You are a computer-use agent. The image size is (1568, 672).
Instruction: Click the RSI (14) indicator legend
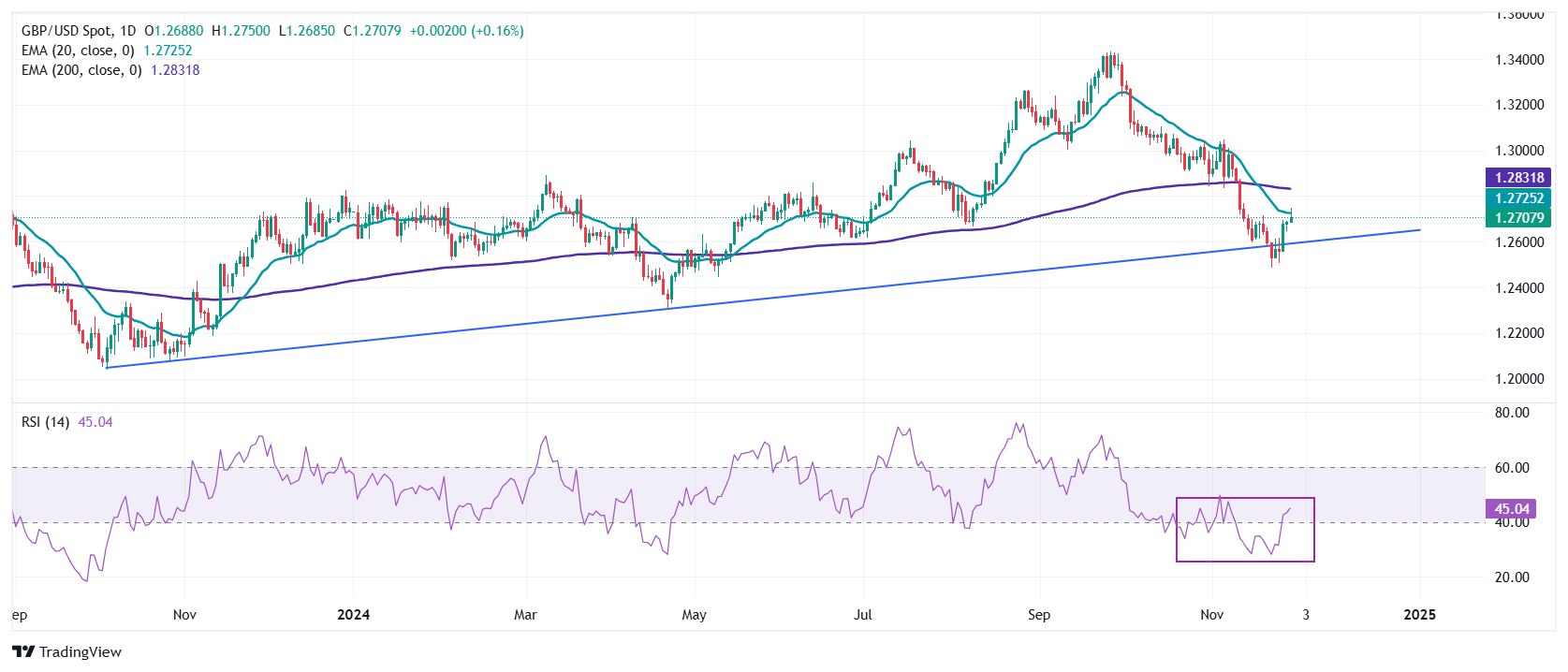click(45, 422)
